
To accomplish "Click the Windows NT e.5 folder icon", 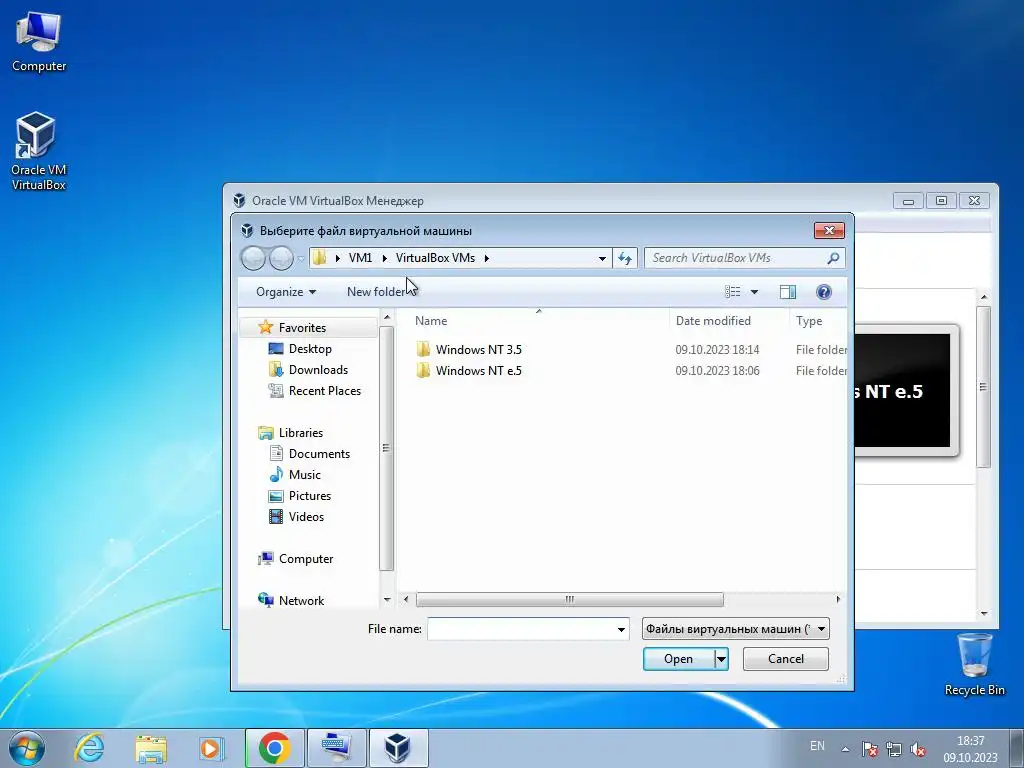I will pyautogui.click(x=423, y=370).
